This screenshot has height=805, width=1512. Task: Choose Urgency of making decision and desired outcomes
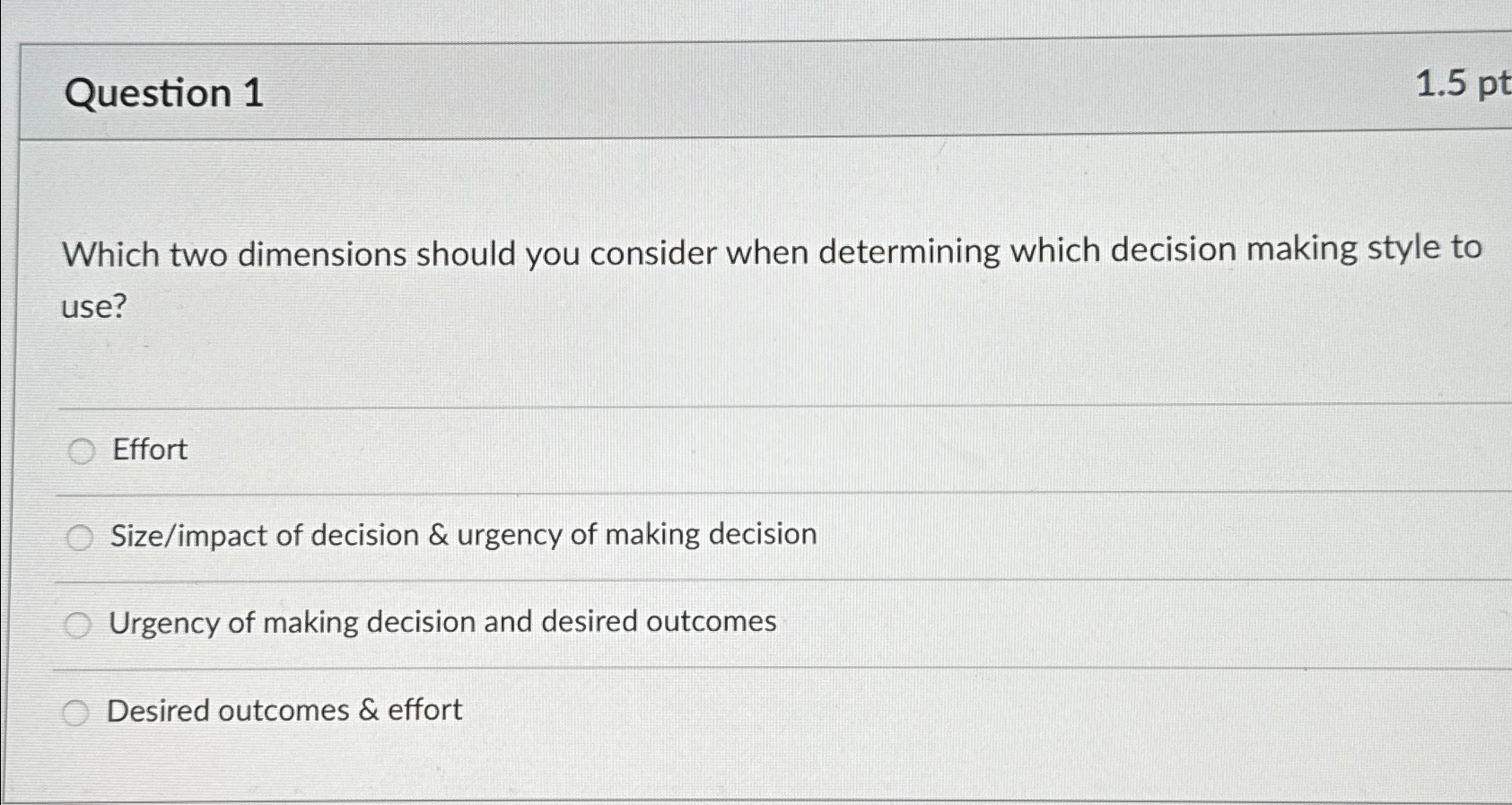(x=78, y=624)
